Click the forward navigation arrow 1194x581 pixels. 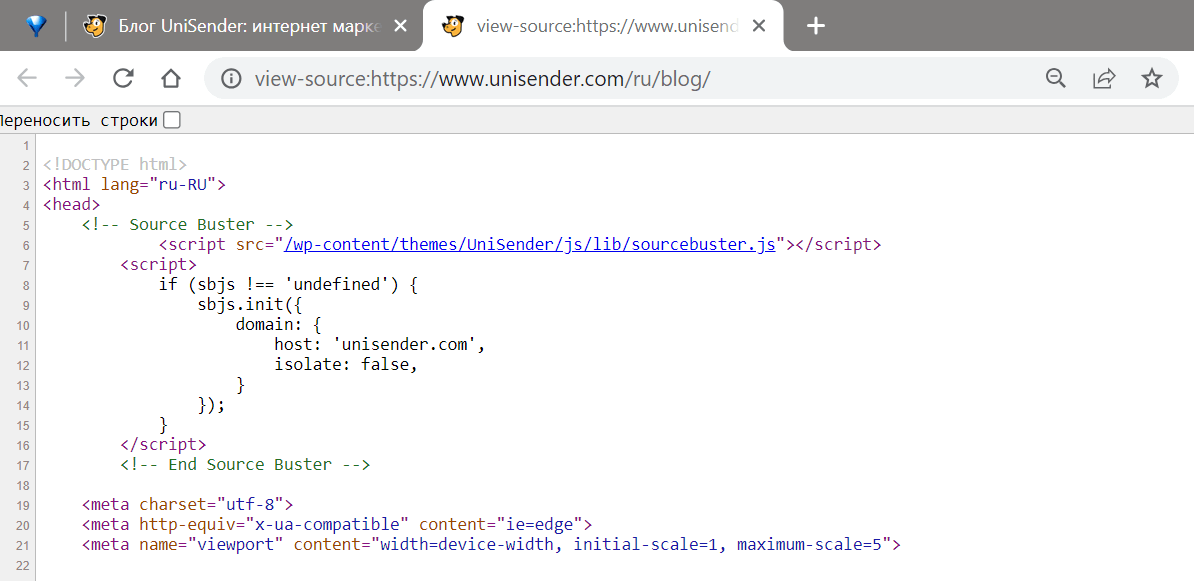click(75, 78)
